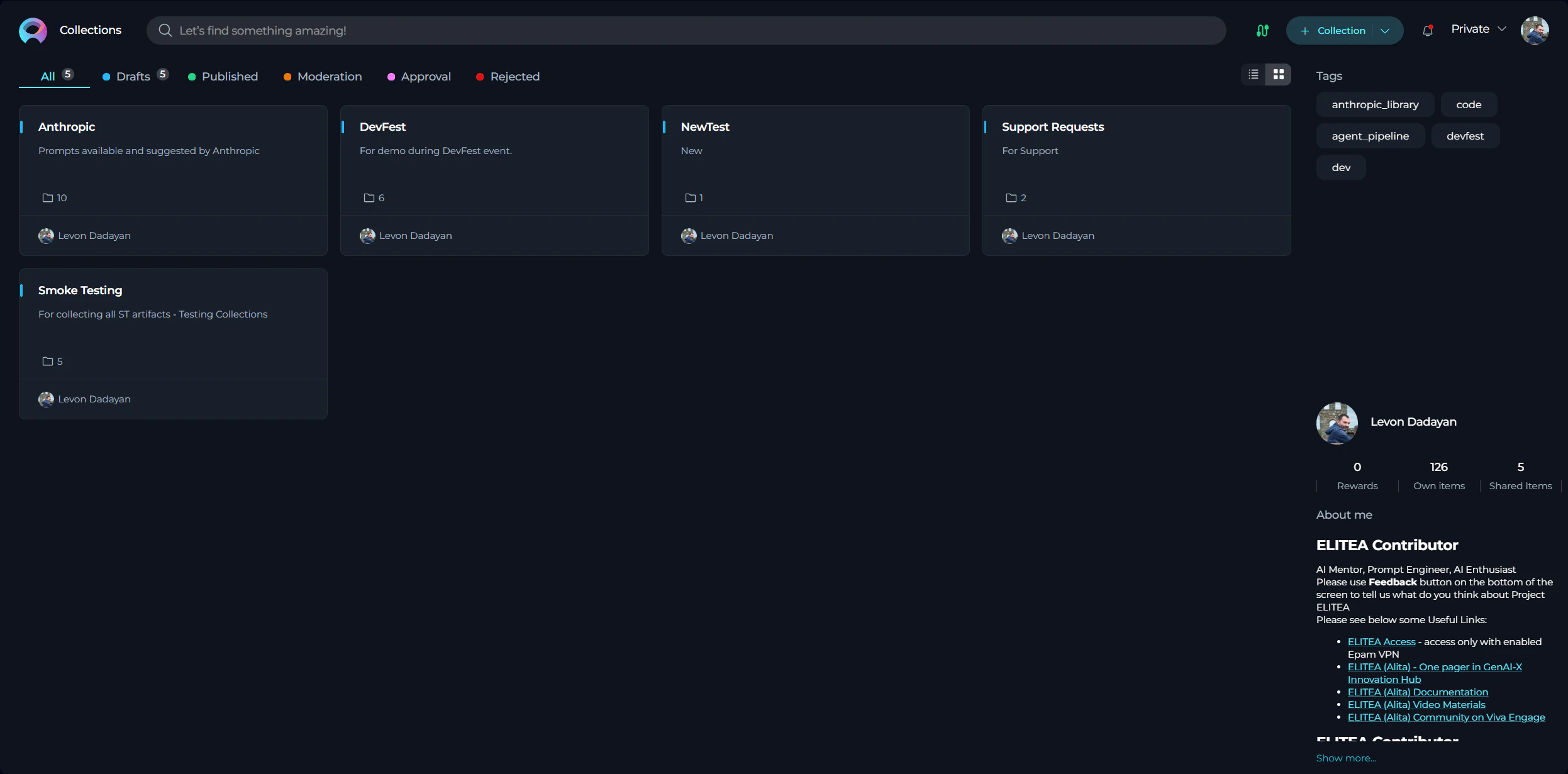Viewport: 1568px width, 774px height.
Task: Toggle the devfest tag filter
Action: point(1466,135)
